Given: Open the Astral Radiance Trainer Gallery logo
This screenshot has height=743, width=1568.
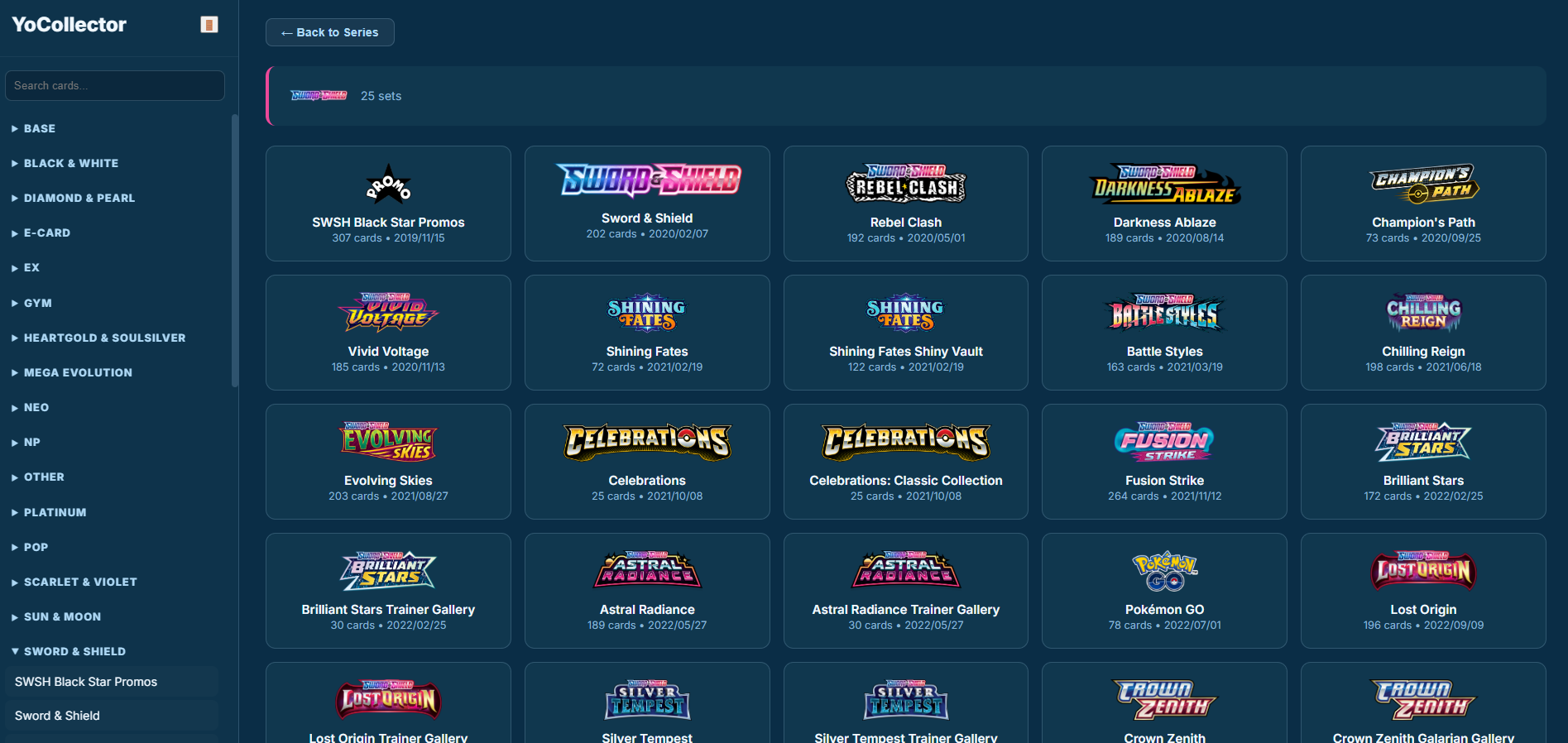Looking at the screenshot, I should (906, 572).
